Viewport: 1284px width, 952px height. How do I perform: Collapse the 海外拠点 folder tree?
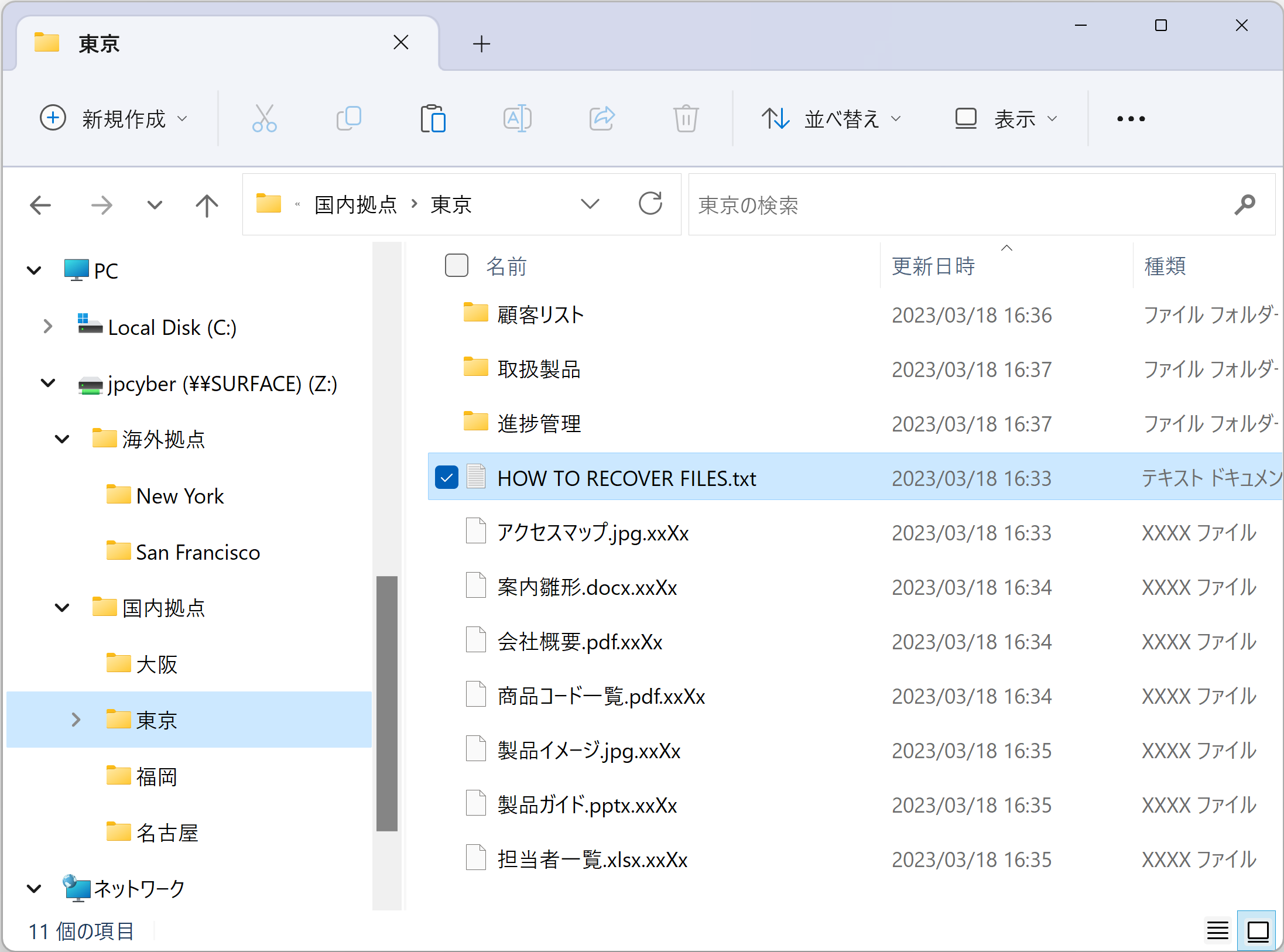(x=62, y=439)
